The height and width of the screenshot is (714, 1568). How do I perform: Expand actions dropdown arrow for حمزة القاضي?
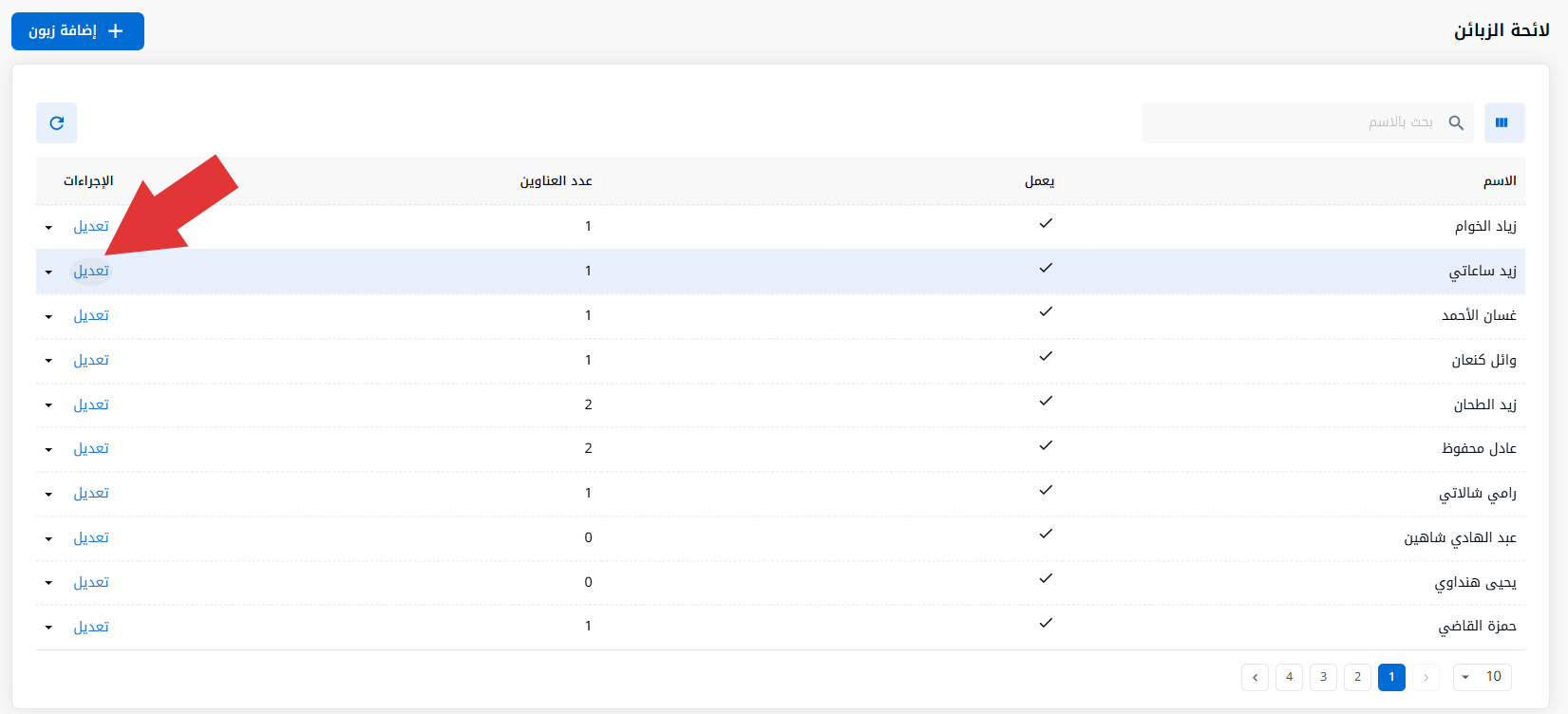coord(48,629)
